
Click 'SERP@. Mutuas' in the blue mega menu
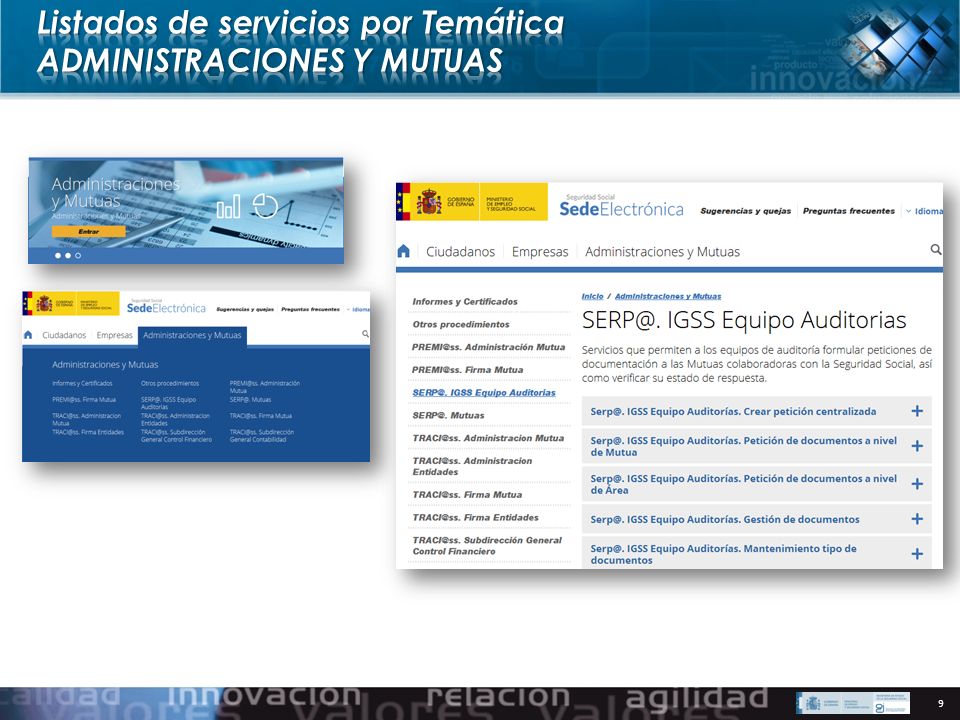pyautogui.click(x=250, y=399)
